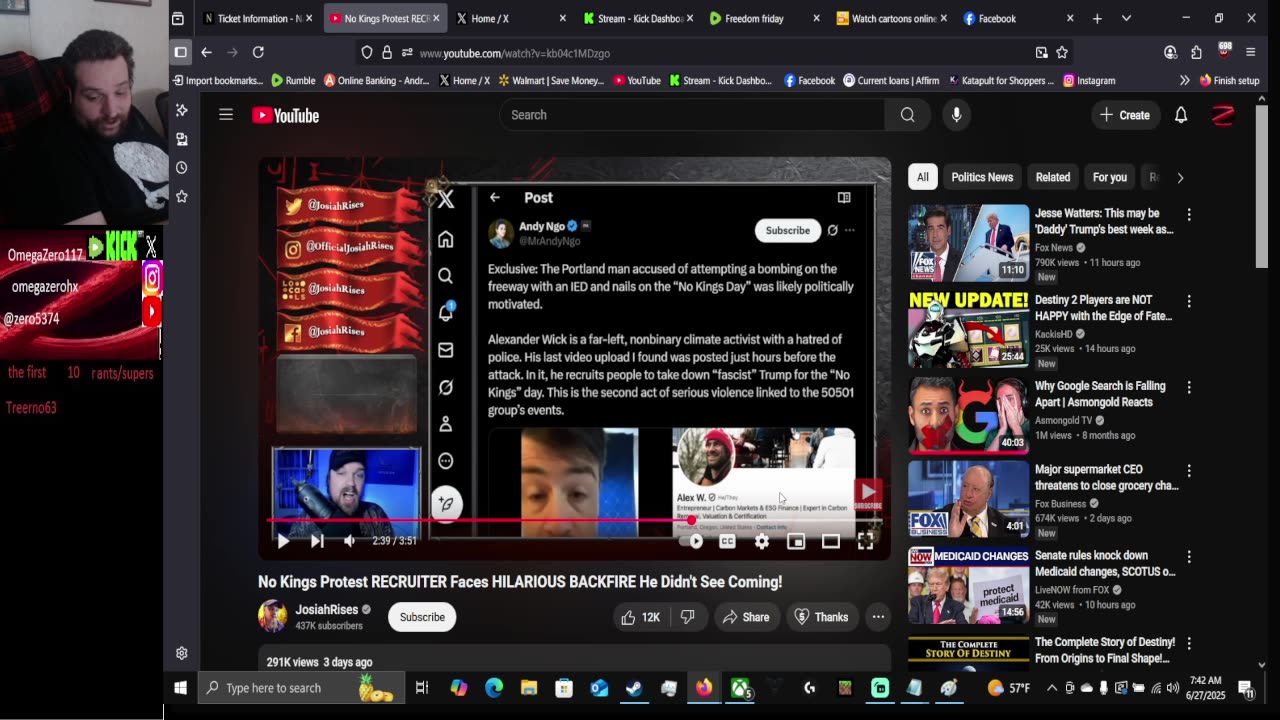Skip to the next video
1280x720 pixels.
[317, 541]
